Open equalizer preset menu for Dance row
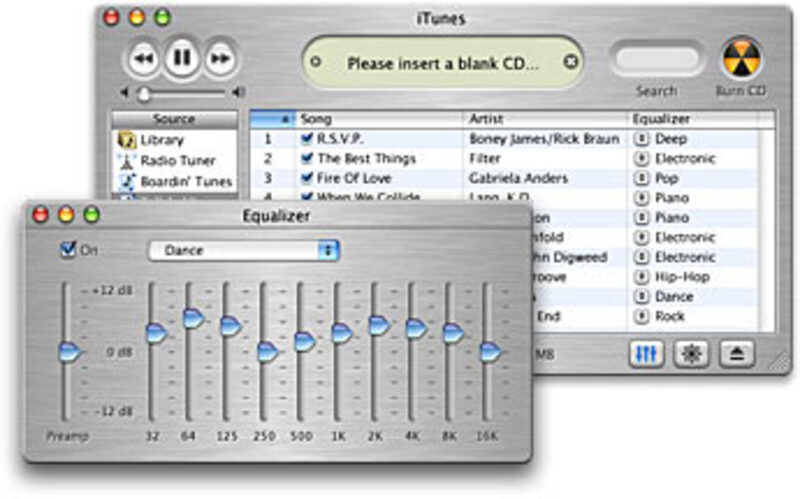 point(641,297)
